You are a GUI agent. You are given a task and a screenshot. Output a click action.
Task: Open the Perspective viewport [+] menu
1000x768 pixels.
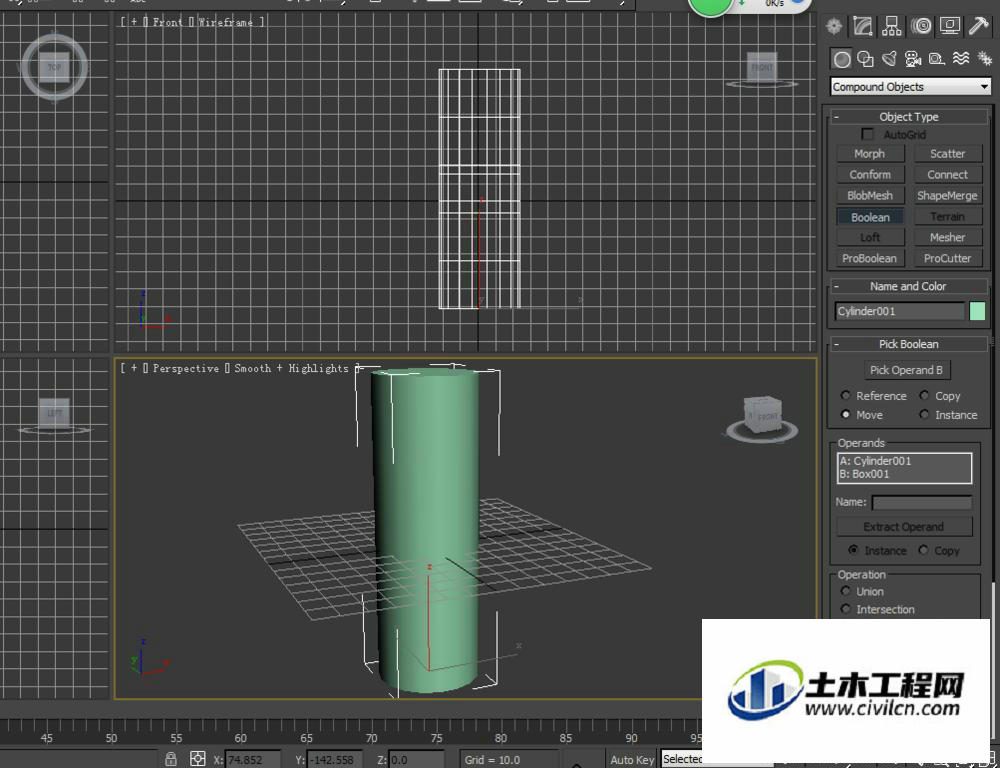coord(134,369)
